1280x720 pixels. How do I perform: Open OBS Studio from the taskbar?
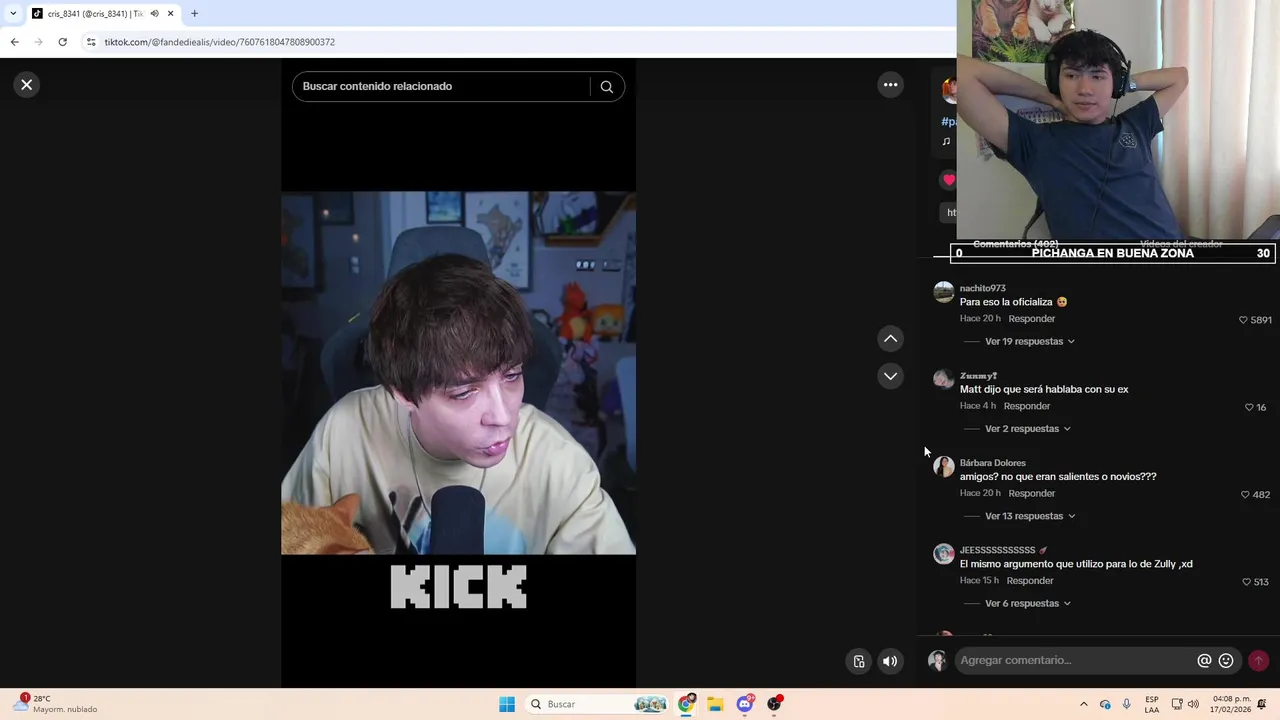coord(774,704)
